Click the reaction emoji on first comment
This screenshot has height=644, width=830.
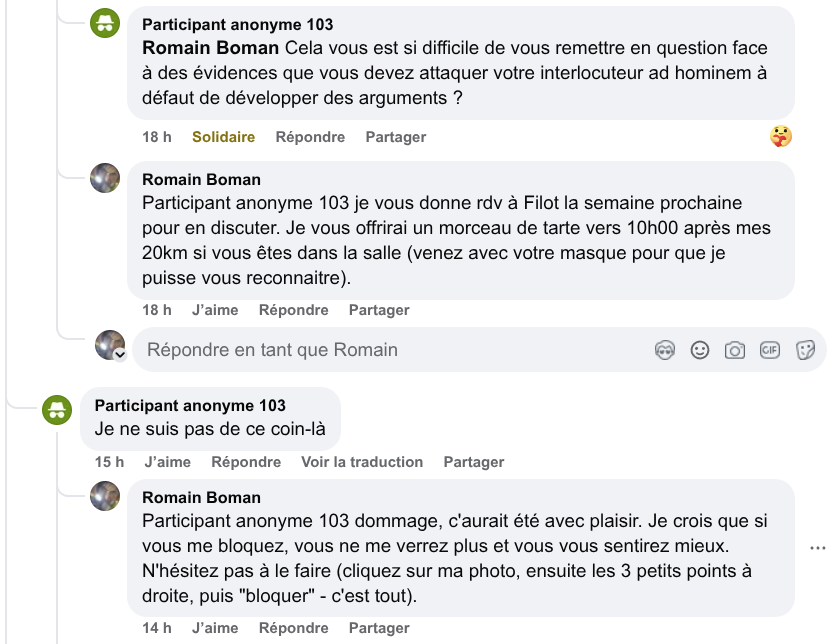(781, 137)
